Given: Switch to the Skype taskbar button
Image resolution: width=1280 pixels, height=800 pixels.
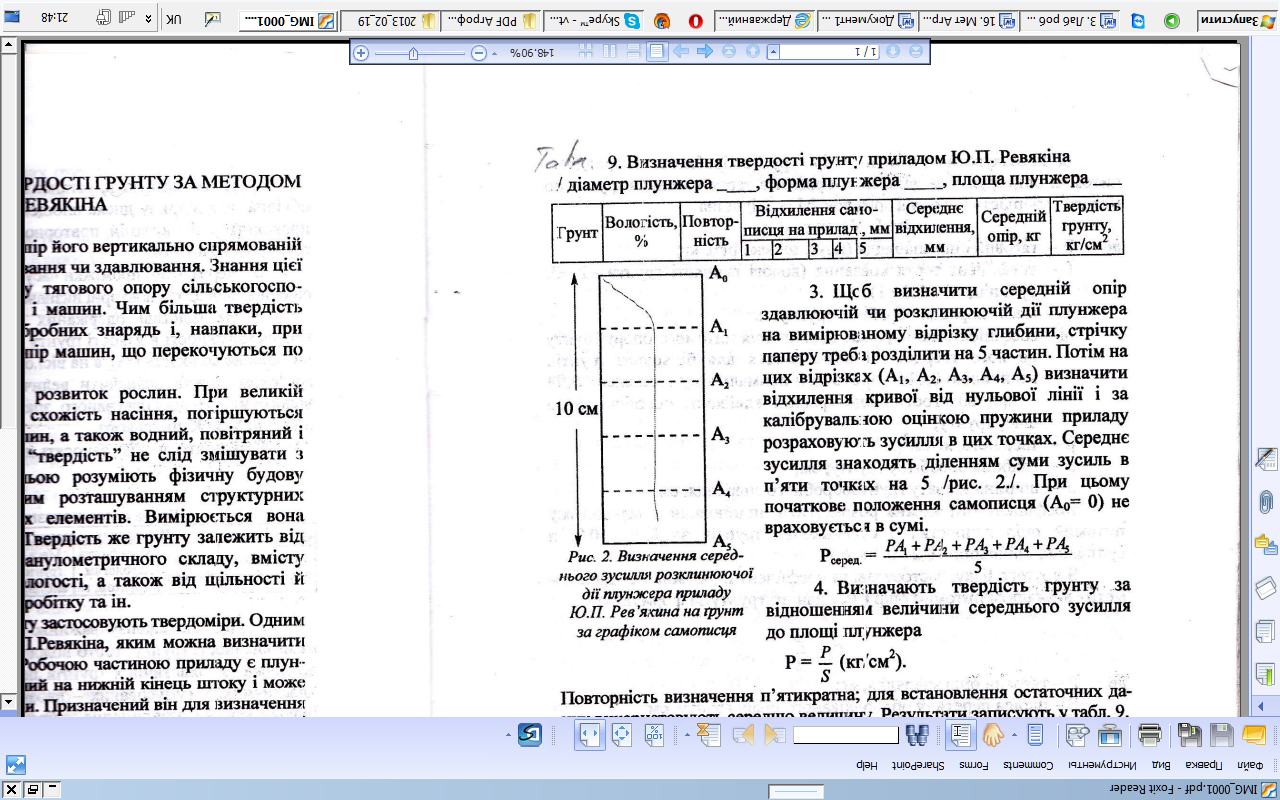Looking at the screenshot, I should click(593, 20).
